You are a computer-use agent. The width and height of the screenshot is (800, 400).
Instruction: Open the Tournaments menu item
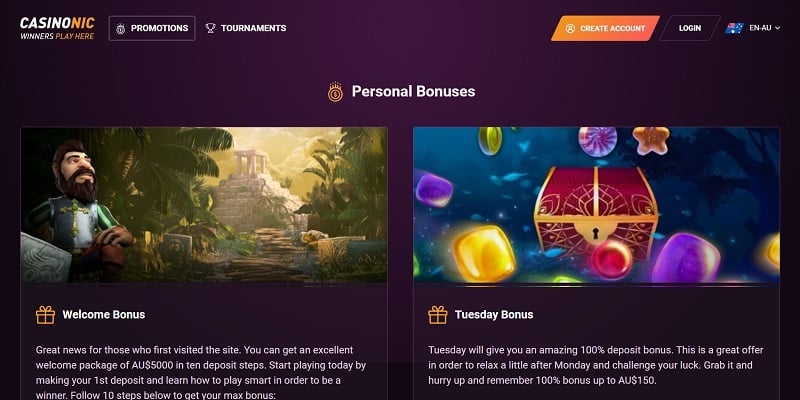253,28
